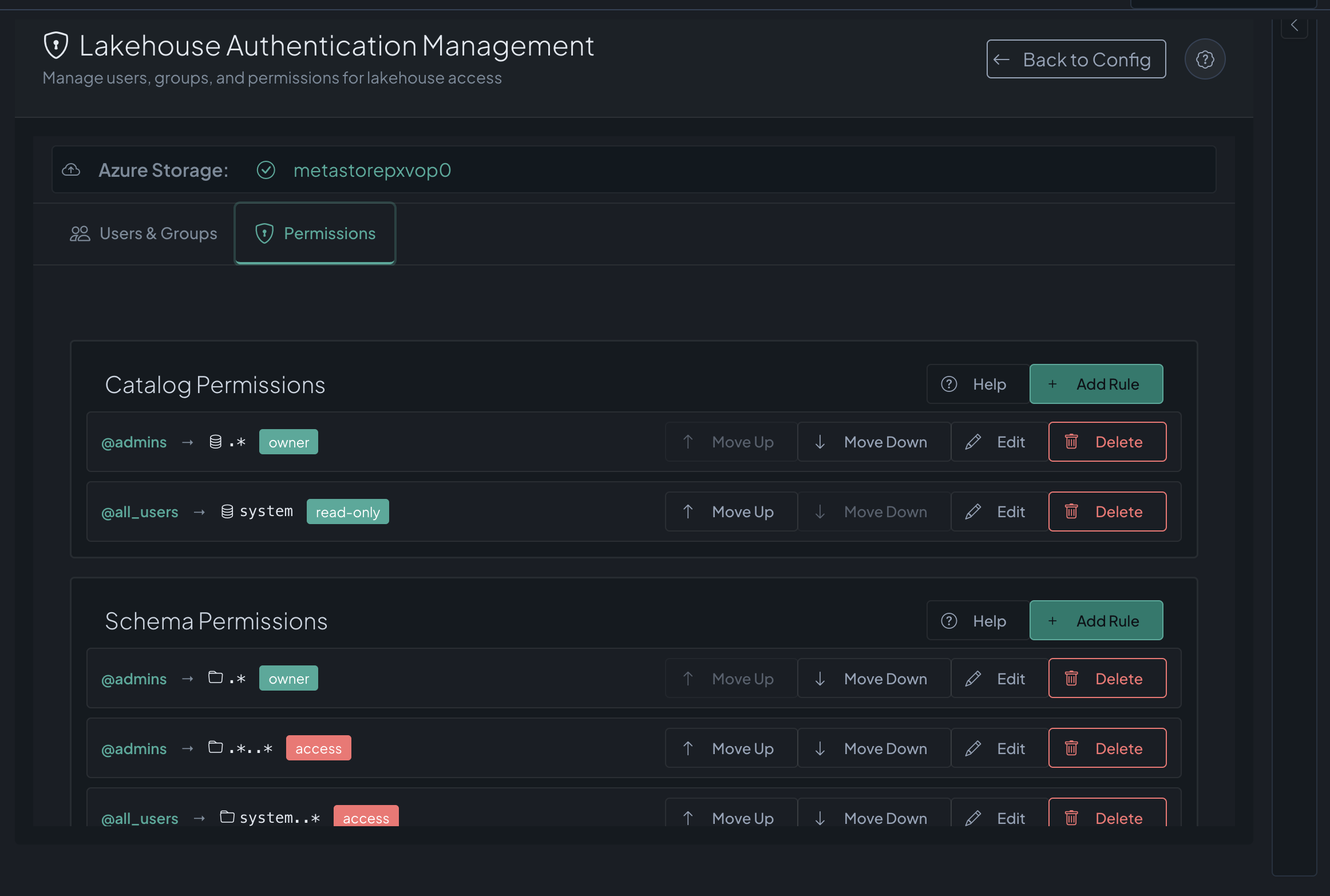Click the disabled Move Up on catalog @admins rule
Viewport: 1330px width, 896px height.
click(x=731, y=442)
